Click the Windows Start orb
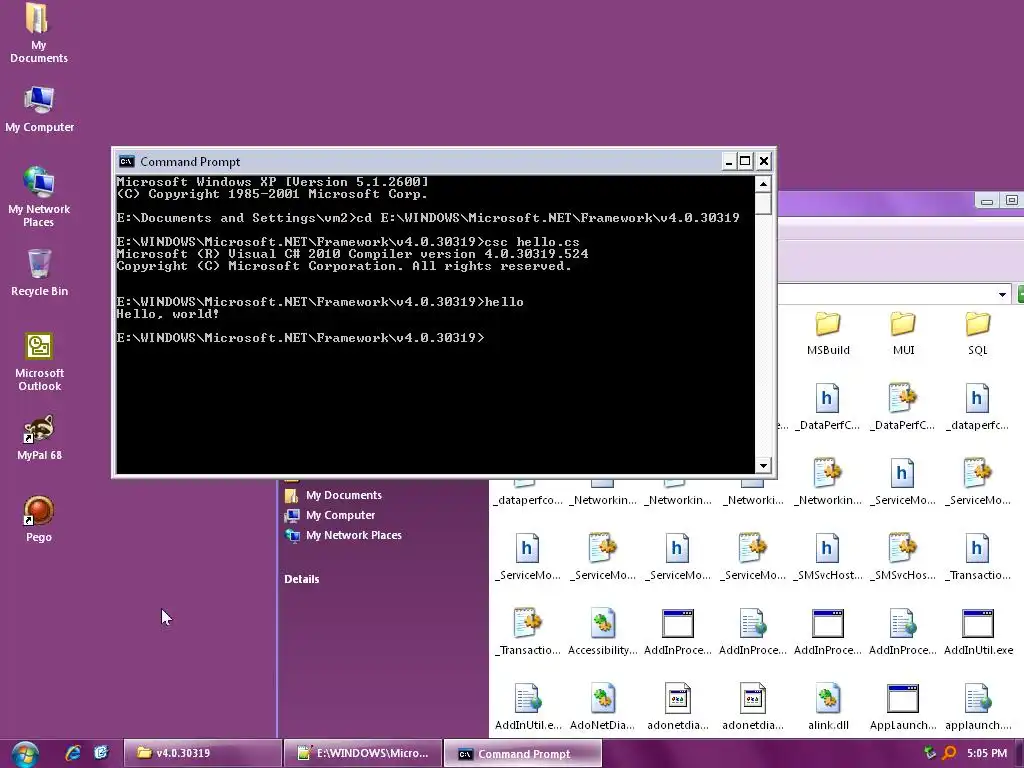This screenshot has height=768, width=1024. pos(25,754)
